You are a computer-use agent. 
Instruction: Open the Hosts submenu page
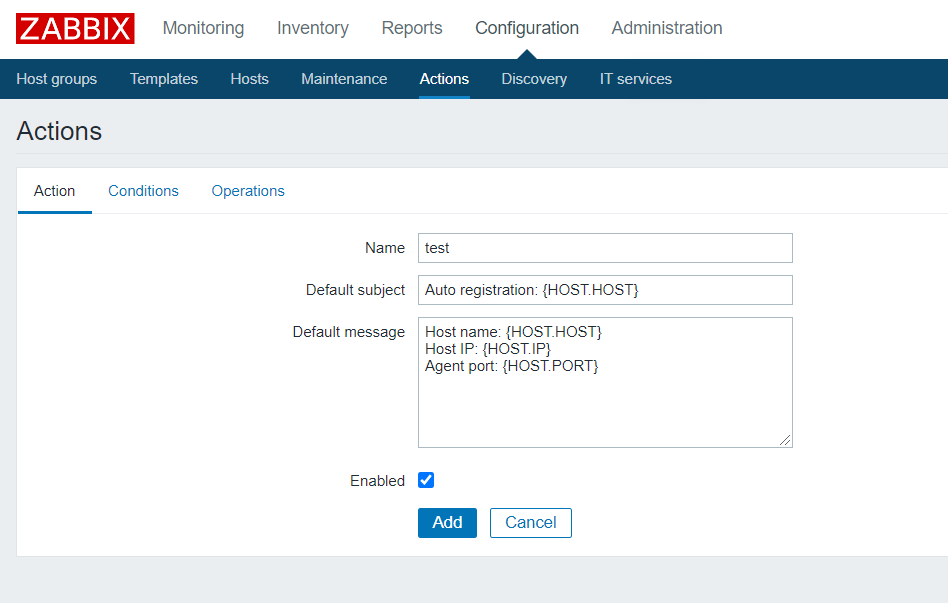point(249,79)
